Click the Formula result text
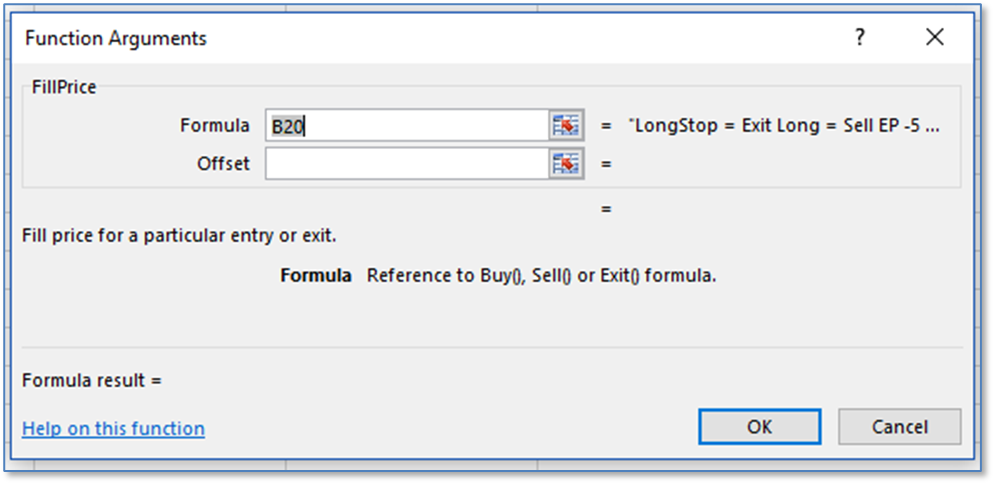Viewport: 994px width, 484px height. click(x=91, y=380)
